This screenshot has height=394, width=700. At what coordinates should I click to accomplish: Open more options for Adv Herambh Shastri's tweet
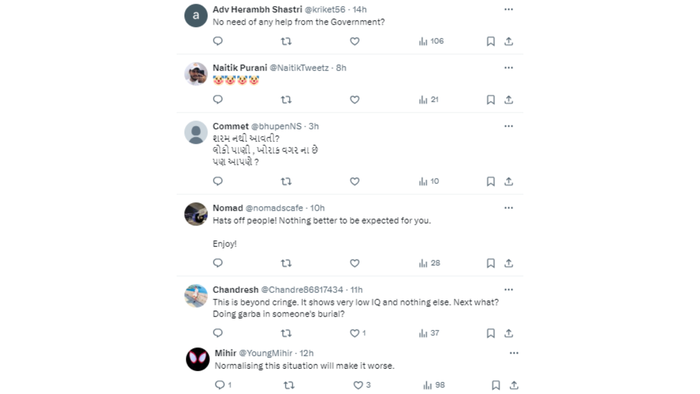click(x=508, y=9)
